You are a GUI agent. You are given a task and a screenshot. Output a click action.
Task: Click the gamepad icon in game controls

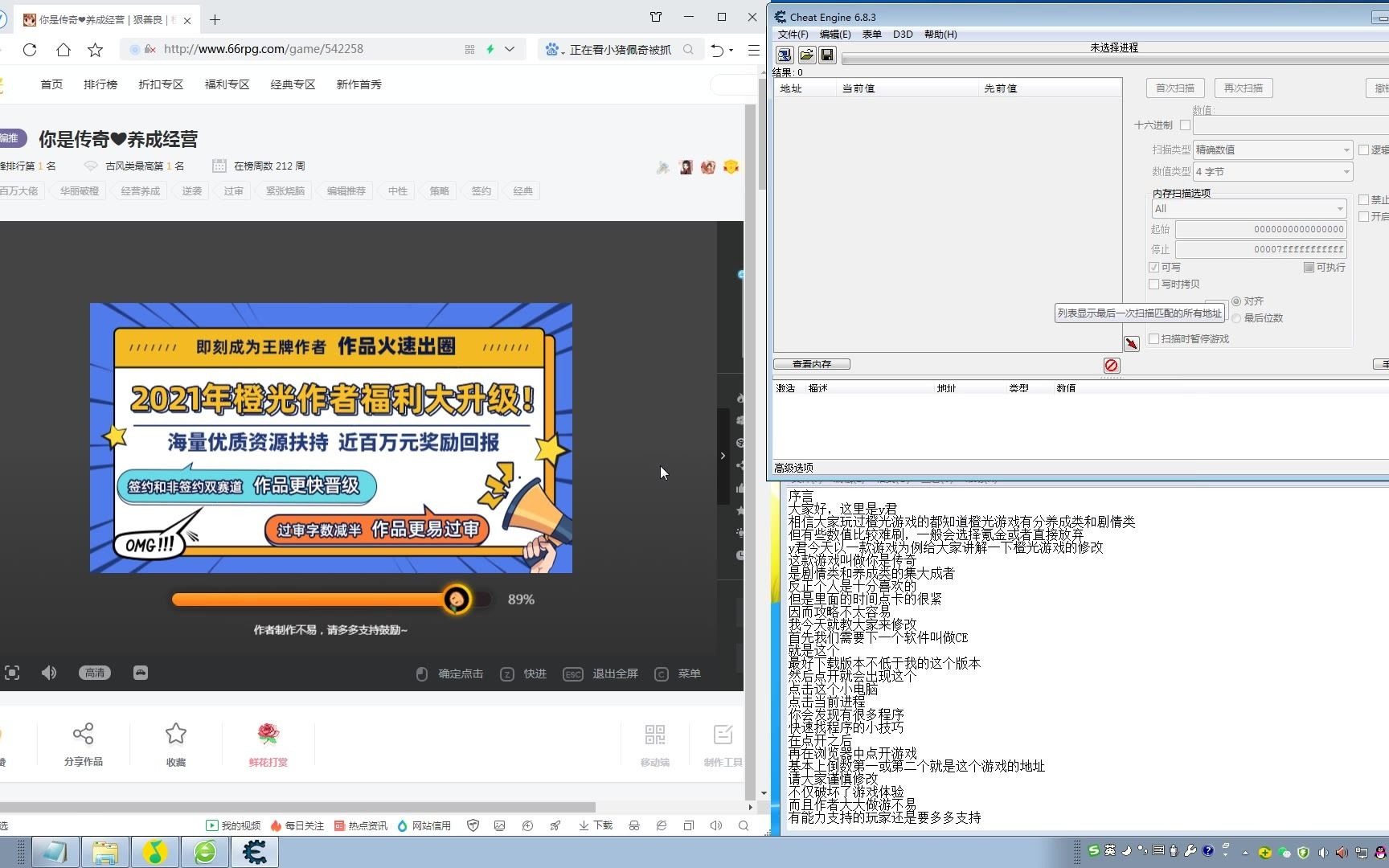tap(141, 673)
